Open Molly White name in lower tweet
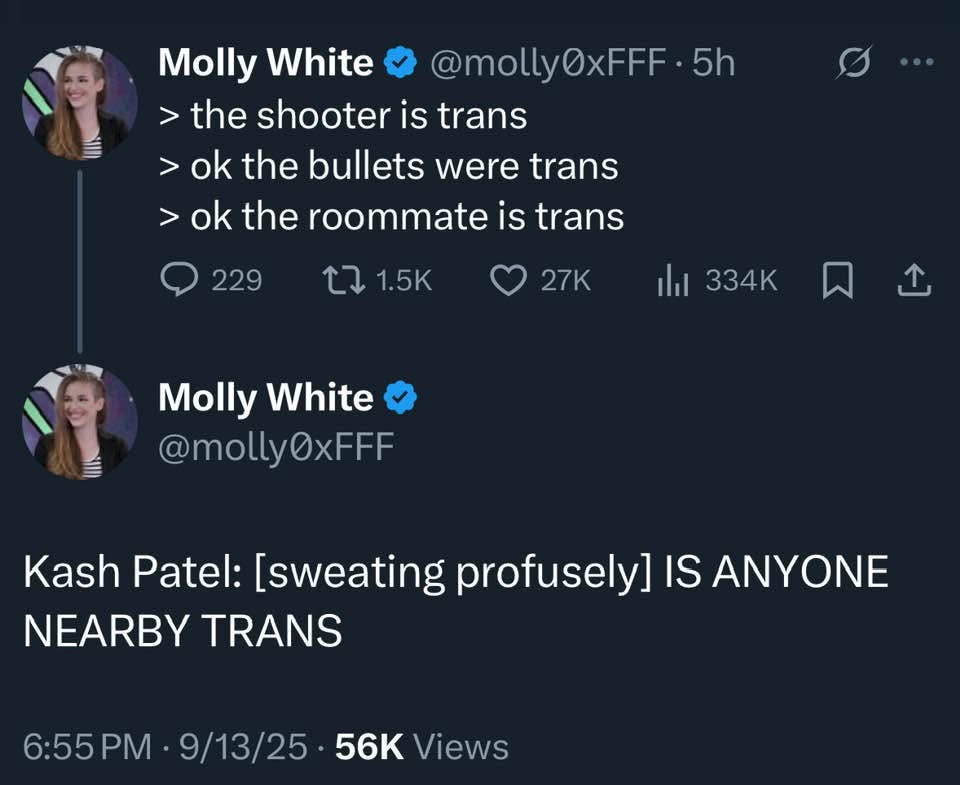 (x=265, y=398)
